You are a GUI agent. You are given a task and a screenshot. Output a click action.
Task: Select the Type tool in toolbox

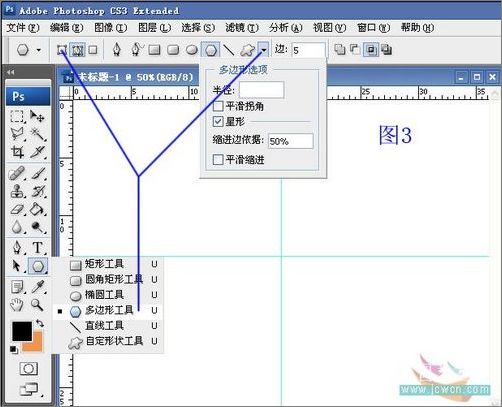37,248
